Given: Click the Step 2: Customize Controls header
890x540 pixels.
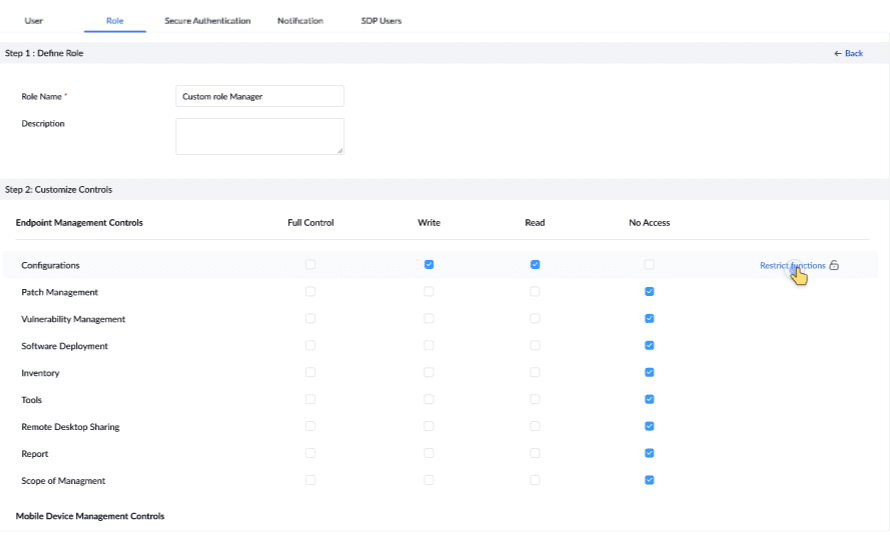Looking at the screenshot, I should (x=58, y=190).
